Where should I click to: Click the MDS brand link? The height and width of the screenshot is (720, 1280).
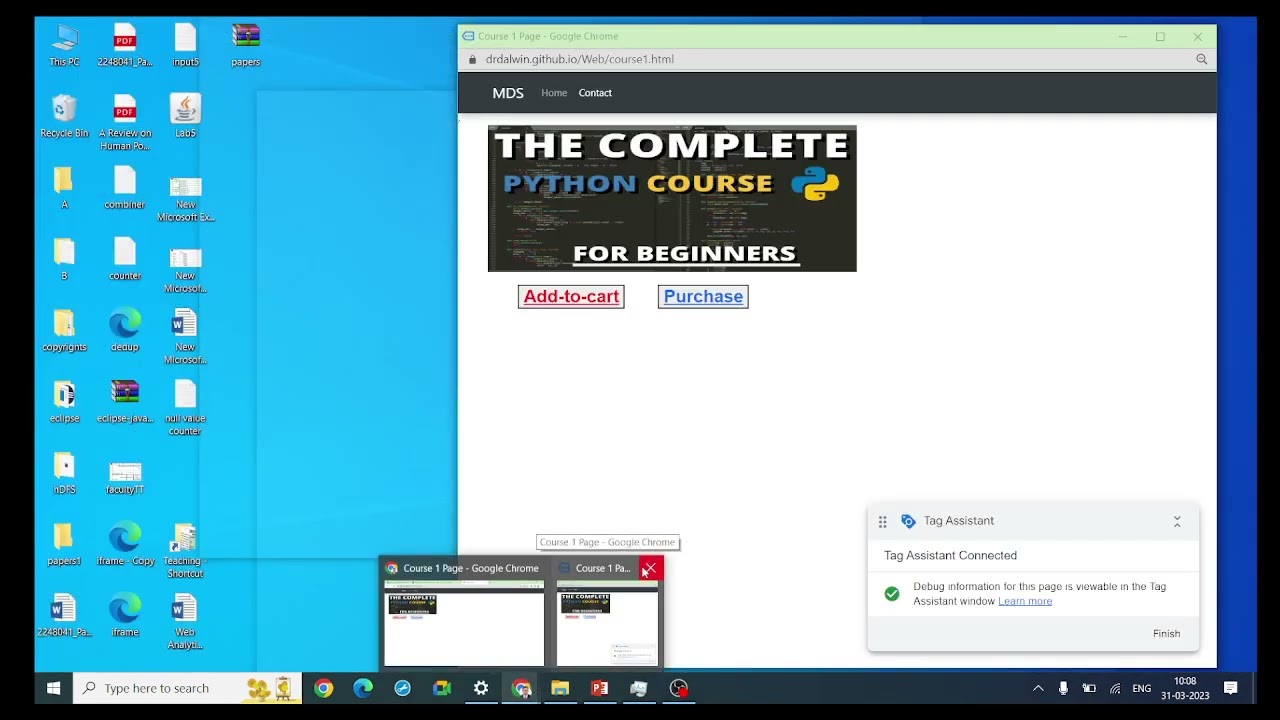point(508,93)
